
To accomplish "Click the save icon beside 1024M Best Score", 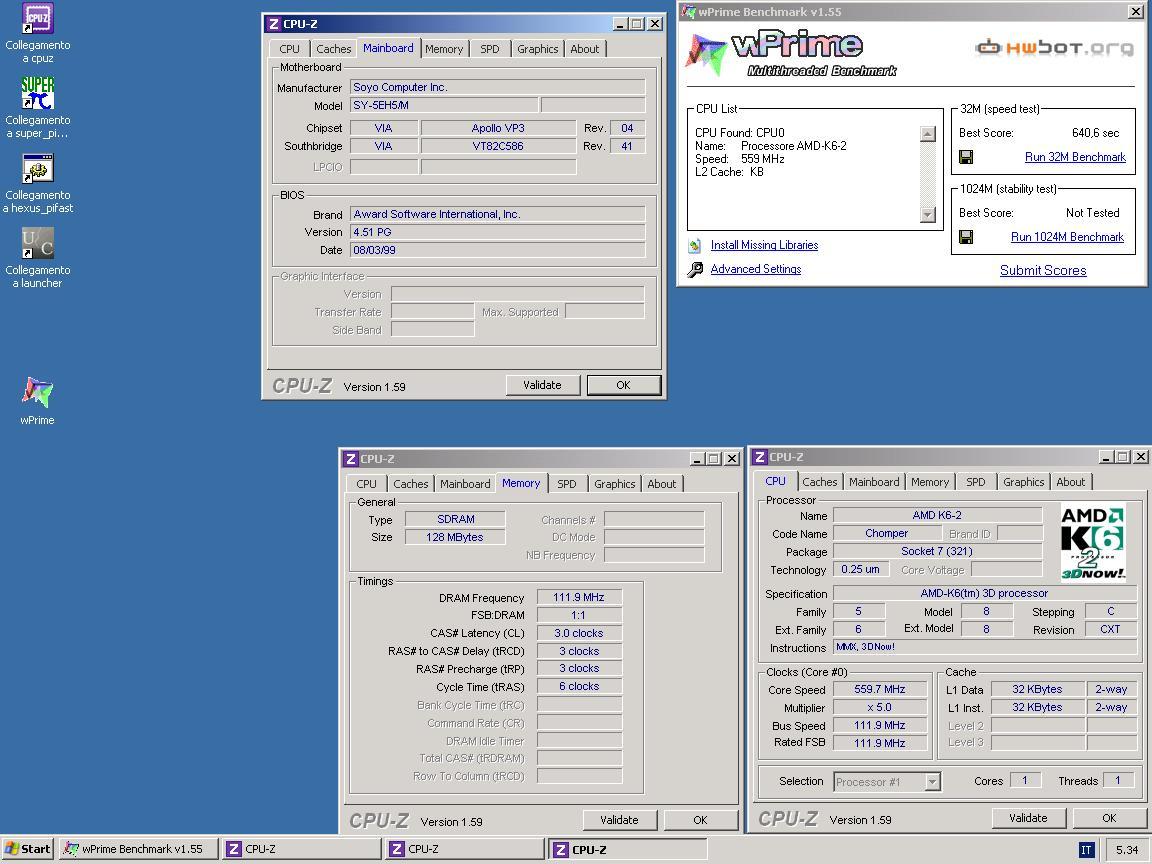I will click(x=966, y=237).
